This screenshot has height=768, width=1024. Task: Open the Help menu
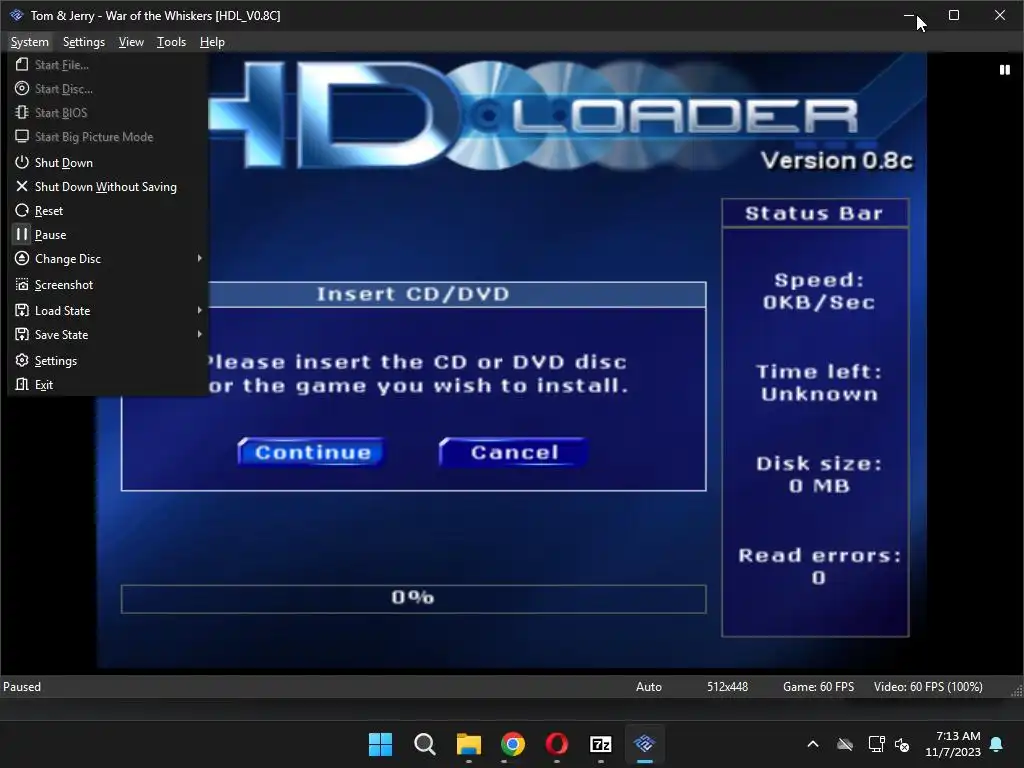pyautogui.click(x=212, y=42)
